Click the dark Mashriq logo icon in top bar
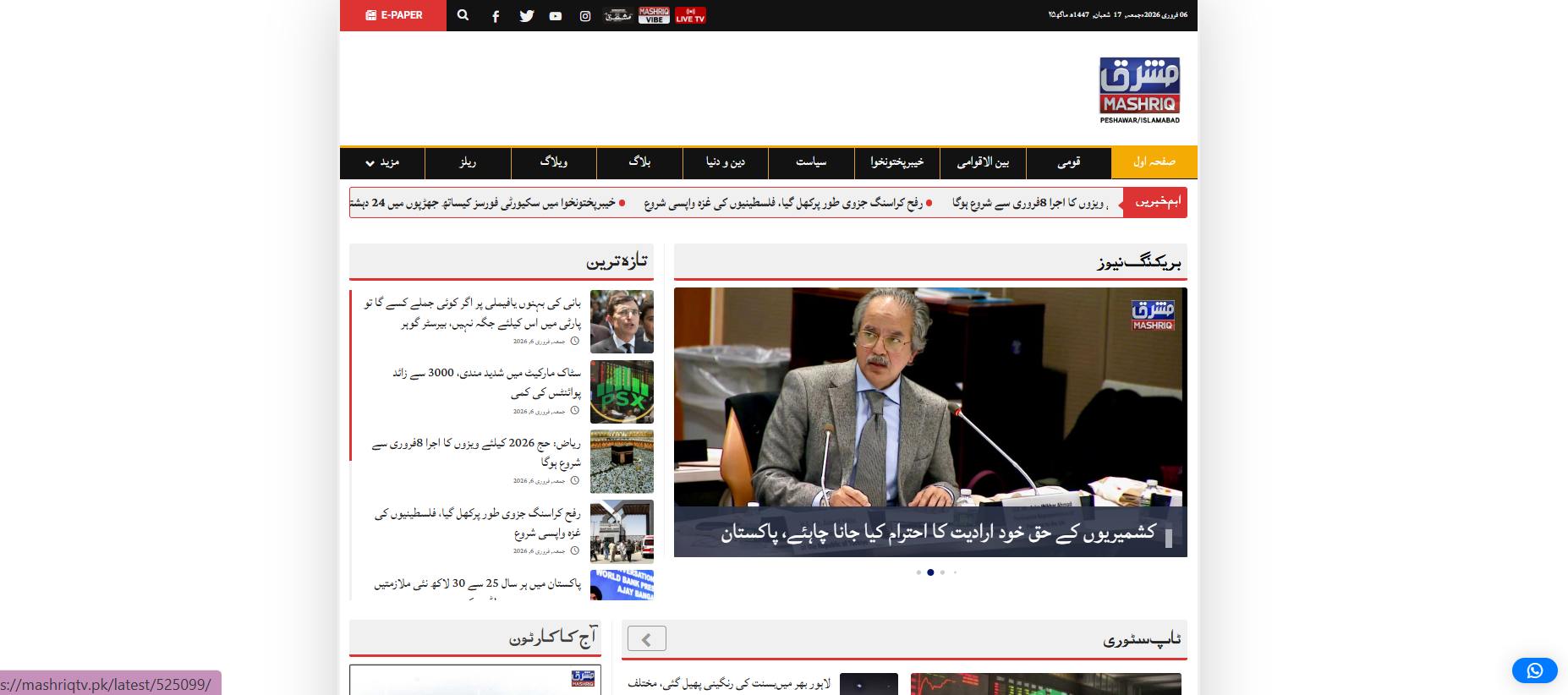This screenshot has width=1568, height=695. 618,15
